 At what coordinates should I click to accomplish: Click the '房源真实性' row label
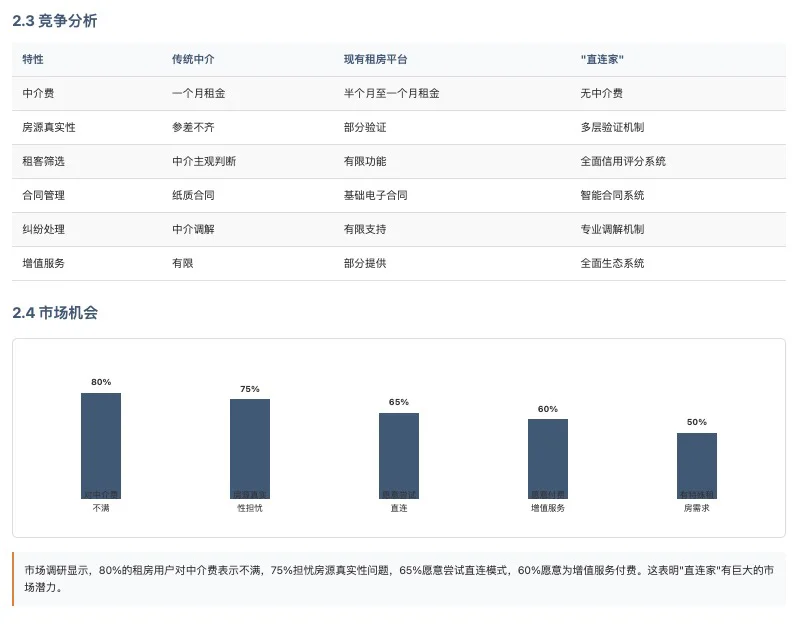[x=49, y=127]
